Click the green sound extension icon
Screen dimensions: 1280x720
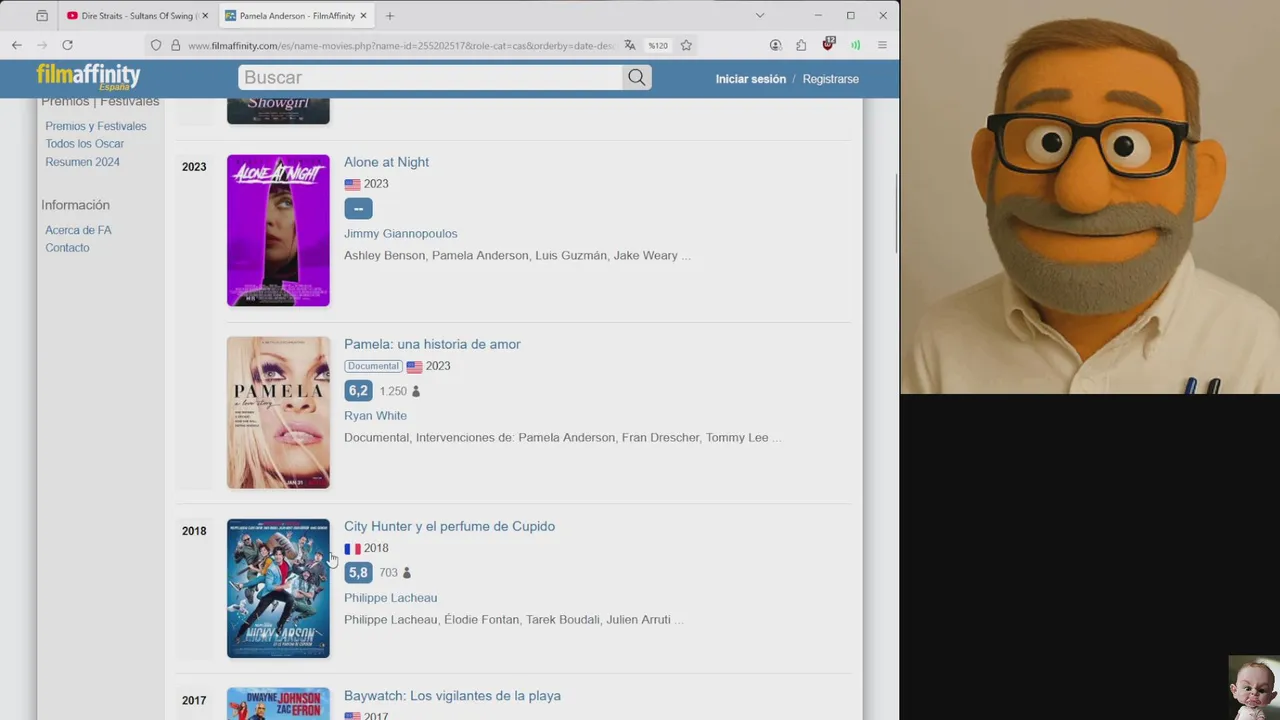[855, 45]
